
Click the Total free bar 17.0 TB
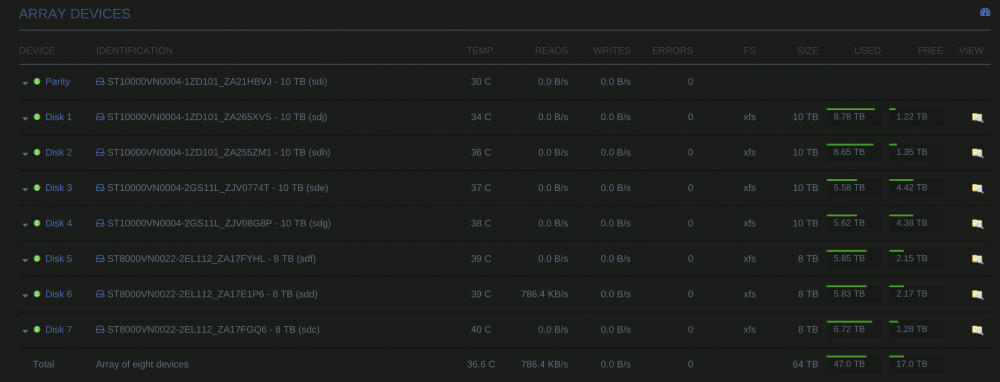[x=916, y=364]
